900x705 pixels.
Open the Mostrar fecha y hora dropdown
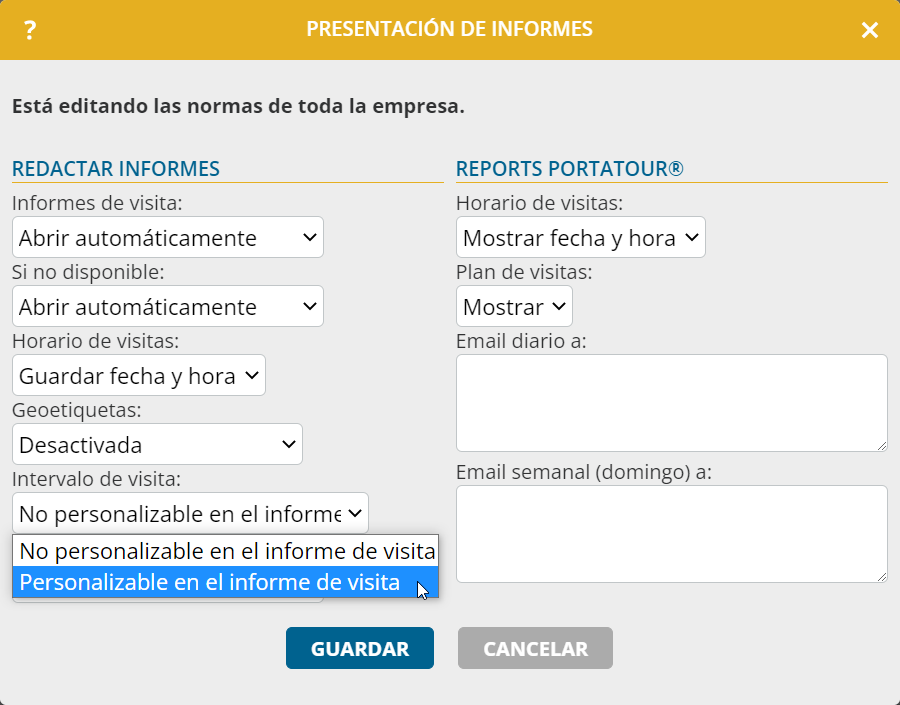coord(580,237)
